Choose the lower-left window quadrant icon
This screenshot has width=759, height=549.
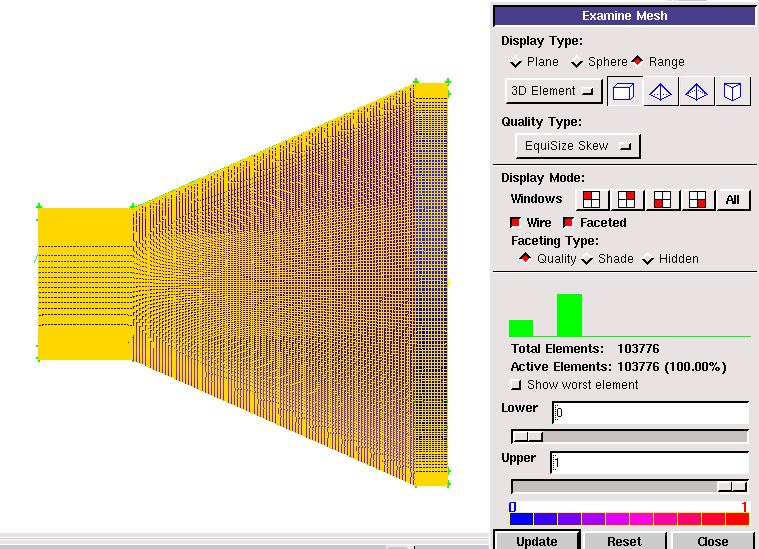662,199
